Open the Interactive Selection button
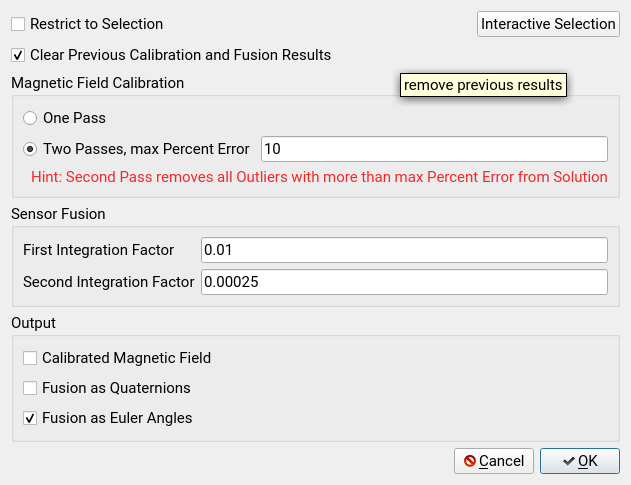Image resolution: width=631 pixels, height=485 pixels. [548, 24]
